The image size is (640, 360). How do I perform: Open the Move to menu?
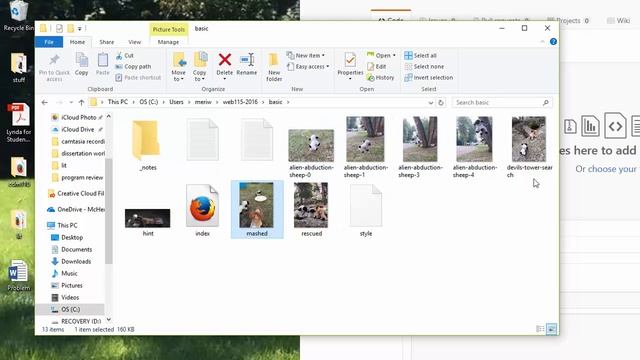[179, 67]
